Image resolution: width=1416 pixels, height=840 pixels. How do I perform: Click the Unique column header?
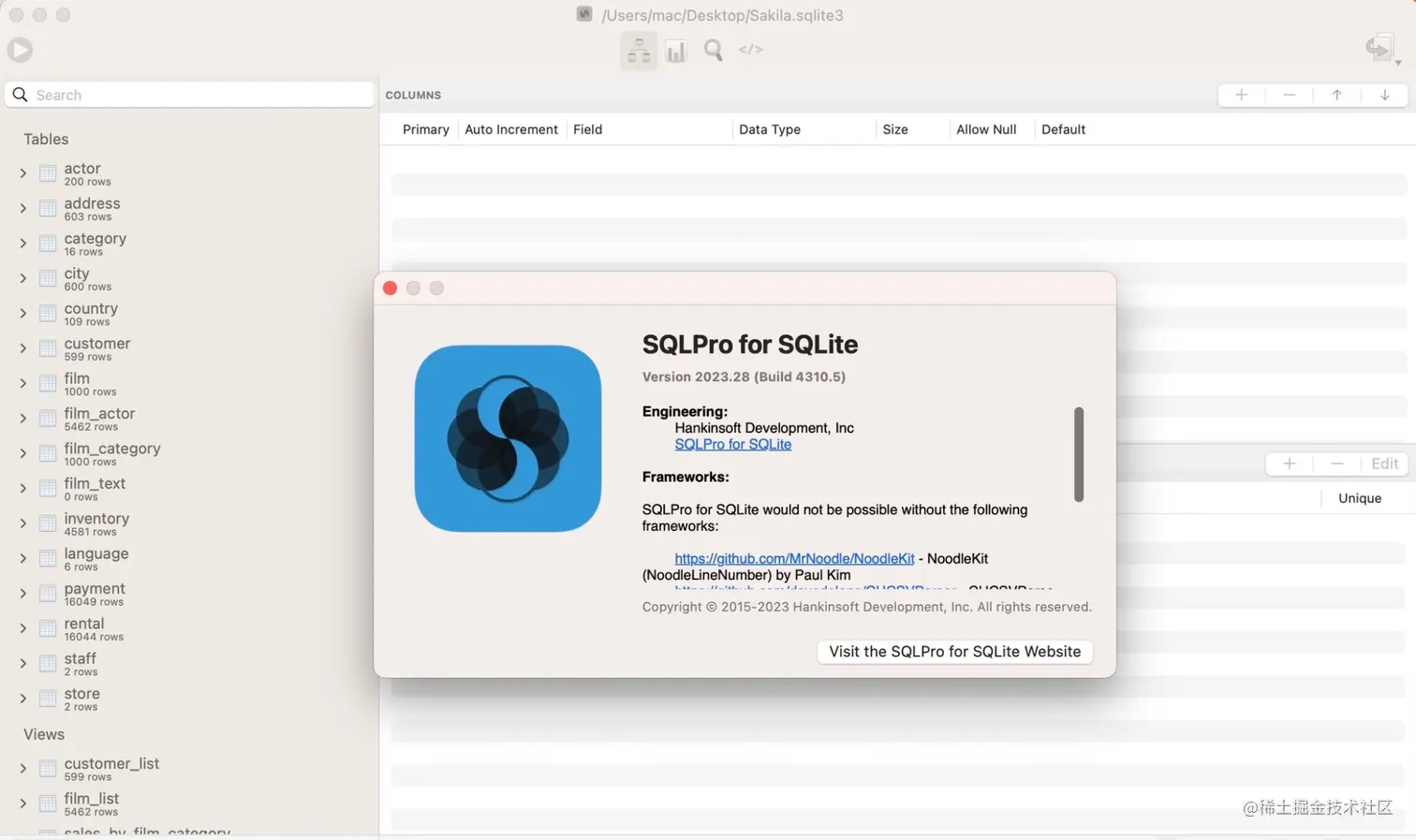(1360, 498)
